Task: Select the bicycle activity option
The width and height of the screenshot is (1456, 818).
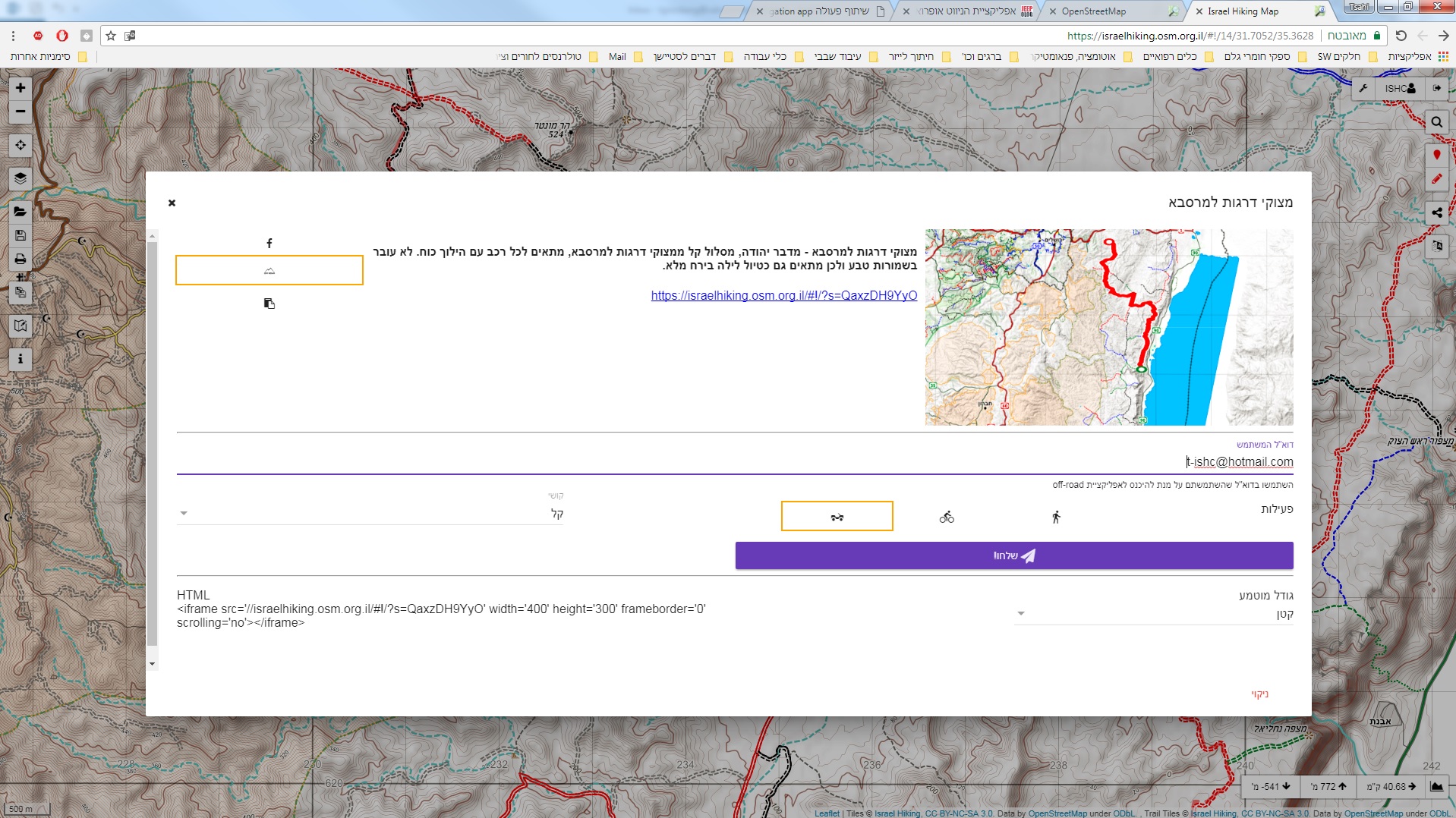Action: click(x=946, y=518)
